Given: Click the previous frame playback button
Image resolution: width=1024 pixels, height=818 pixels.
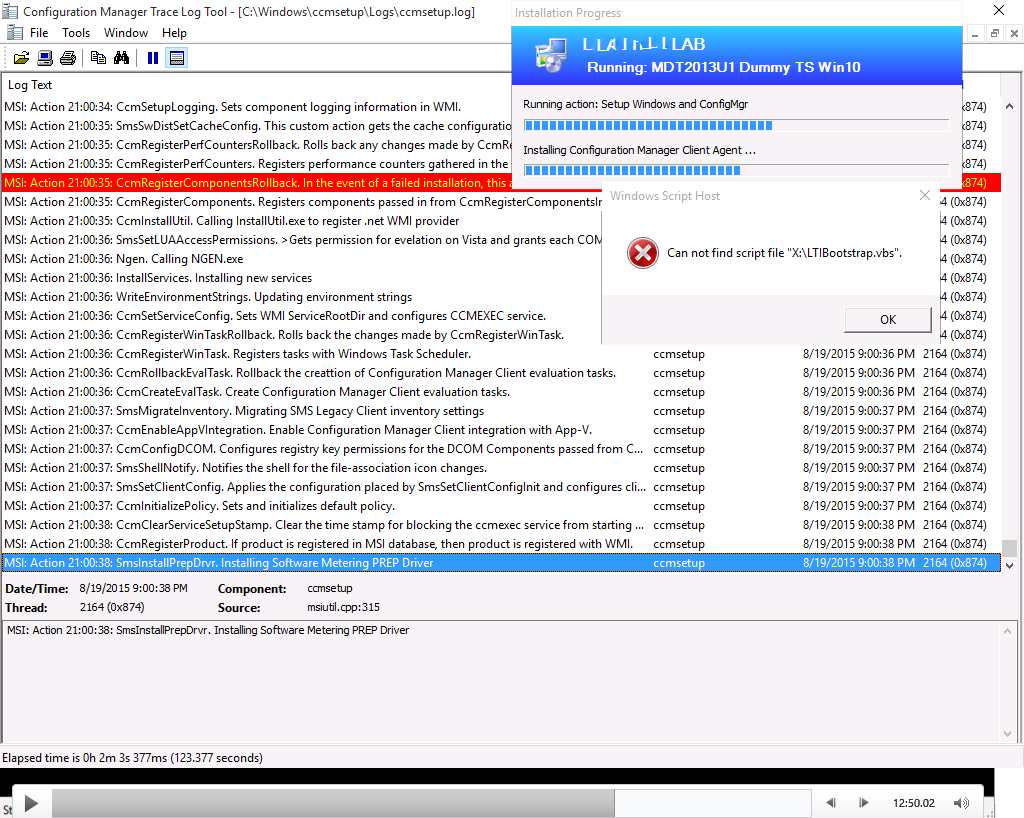Looking at the screenshot, I should 831,803.
